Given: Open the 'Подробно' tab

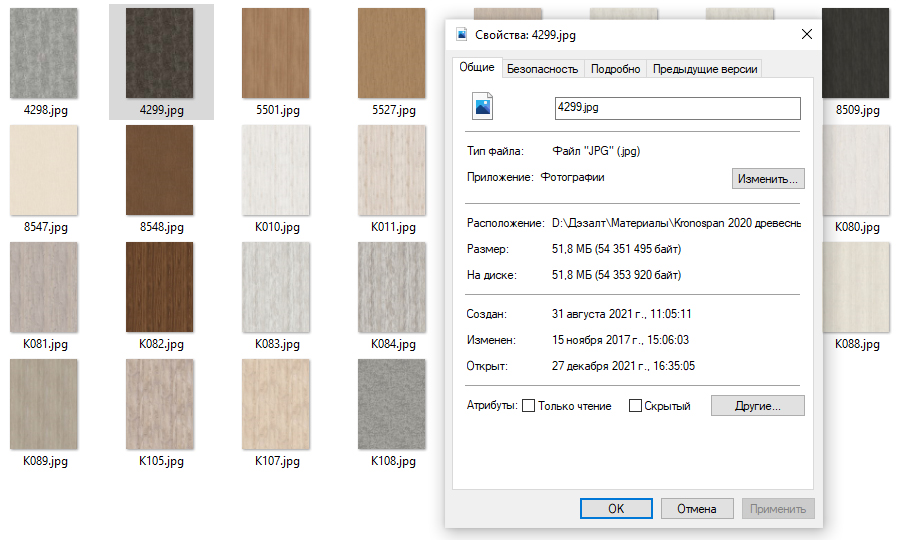Looking at the screenshot, I should coord(615,69).
